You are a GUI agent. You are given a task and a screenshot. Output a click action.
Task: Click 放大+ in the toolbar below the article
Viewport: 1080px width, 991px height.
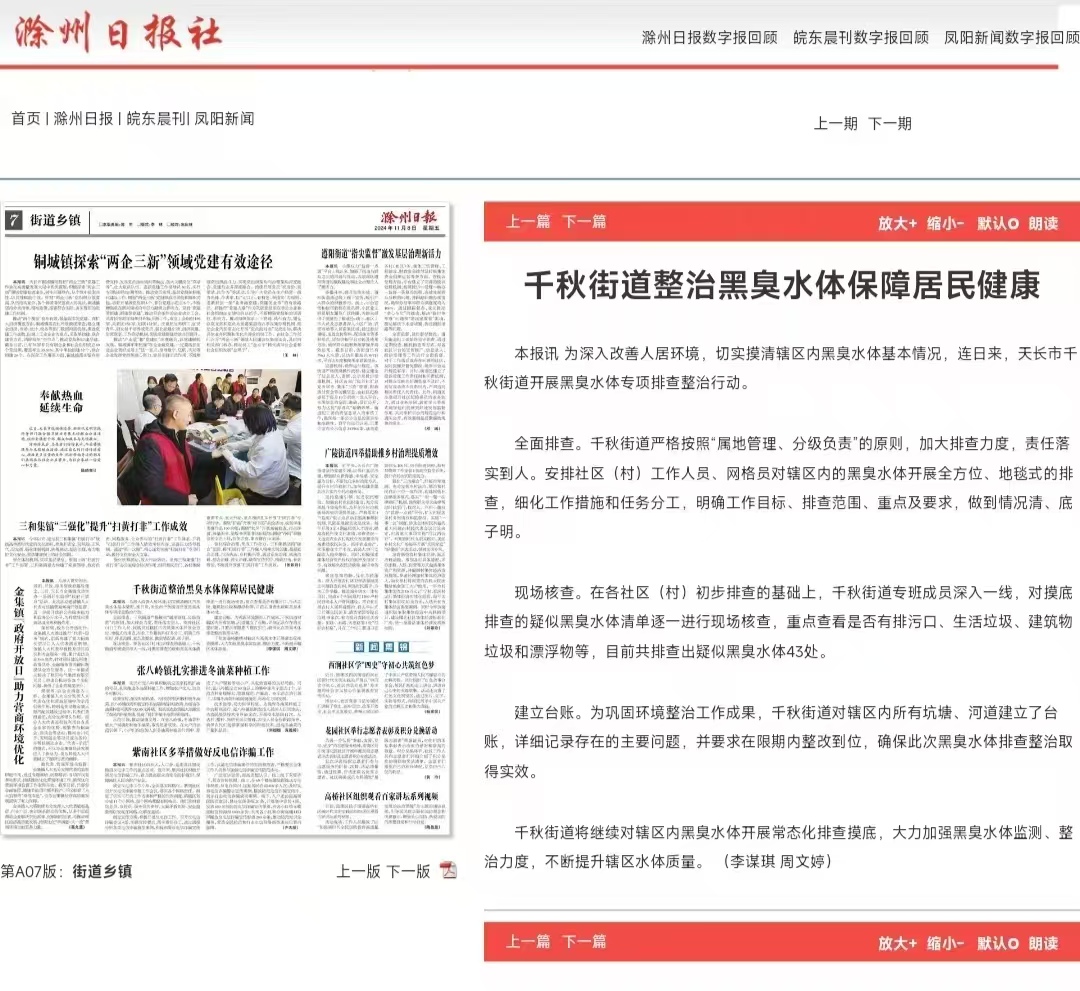point(897,943)
